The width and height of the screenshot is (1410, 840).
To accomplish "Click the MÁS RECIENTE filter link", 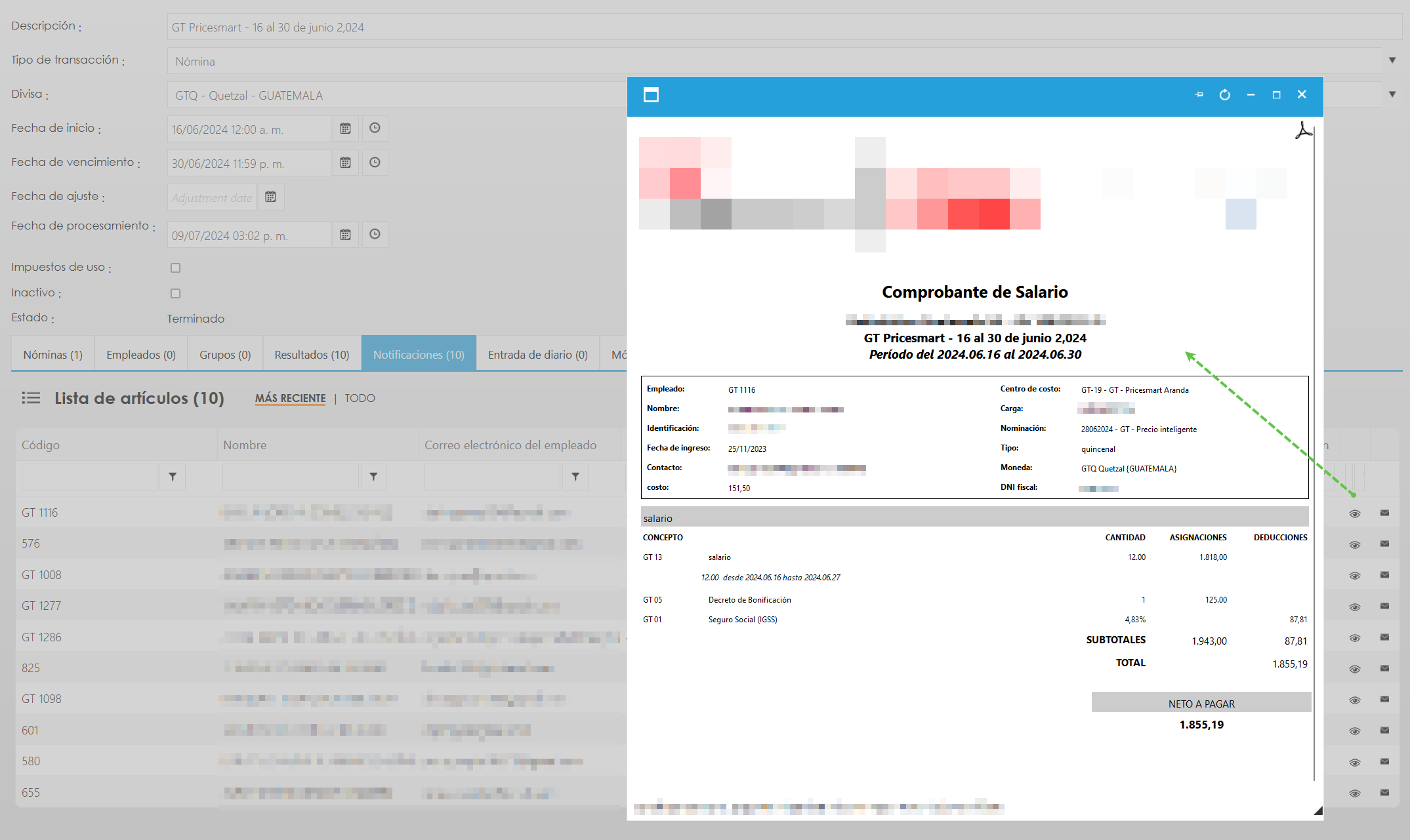I will pyautogui.click(x=290, y=398).
